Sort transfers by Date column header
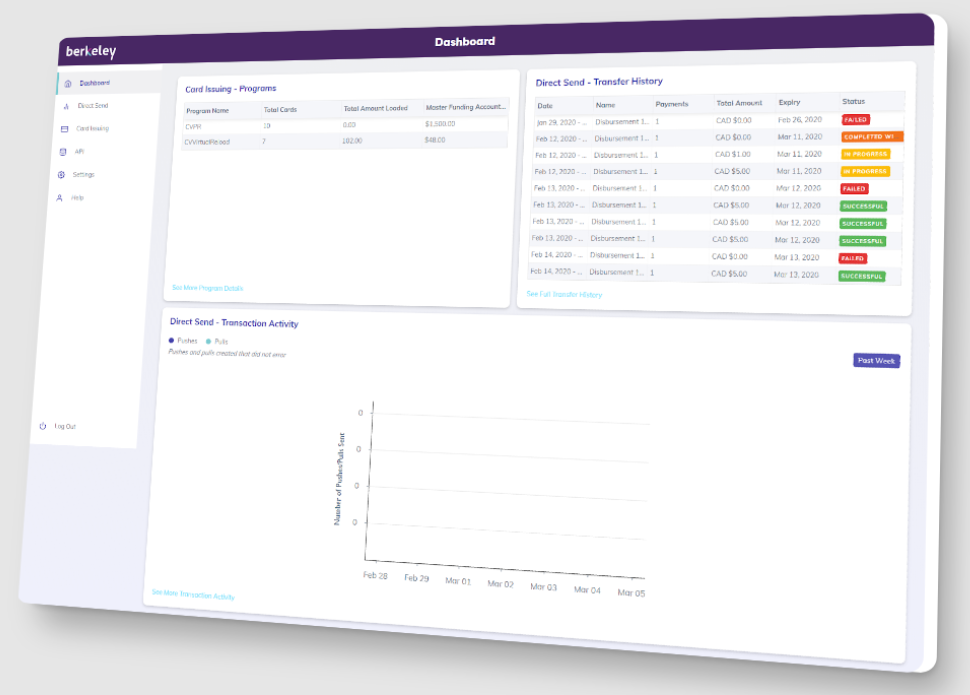The image size is (970, 695). (545, 106)
